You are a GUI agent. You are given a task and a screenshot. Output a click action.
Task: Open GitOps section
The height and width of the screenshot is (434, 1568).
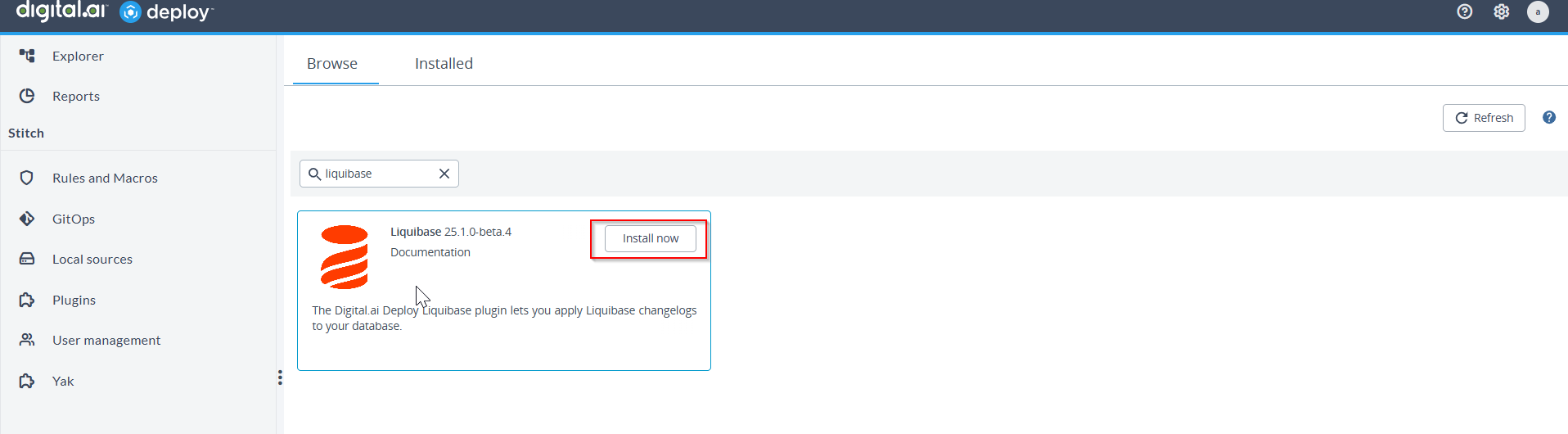(74, 219)
